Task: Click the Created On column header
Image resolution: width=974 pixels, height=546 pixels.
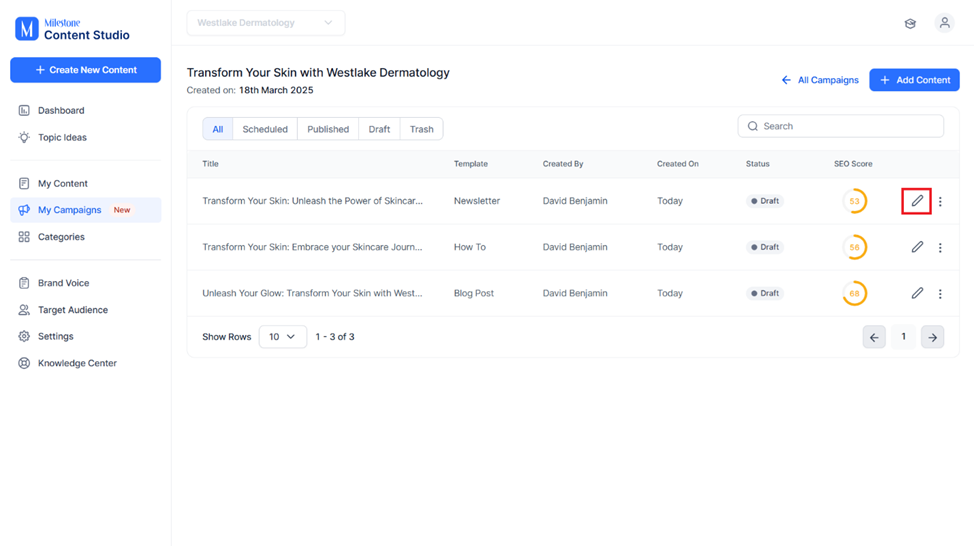Action: point(678,164)
